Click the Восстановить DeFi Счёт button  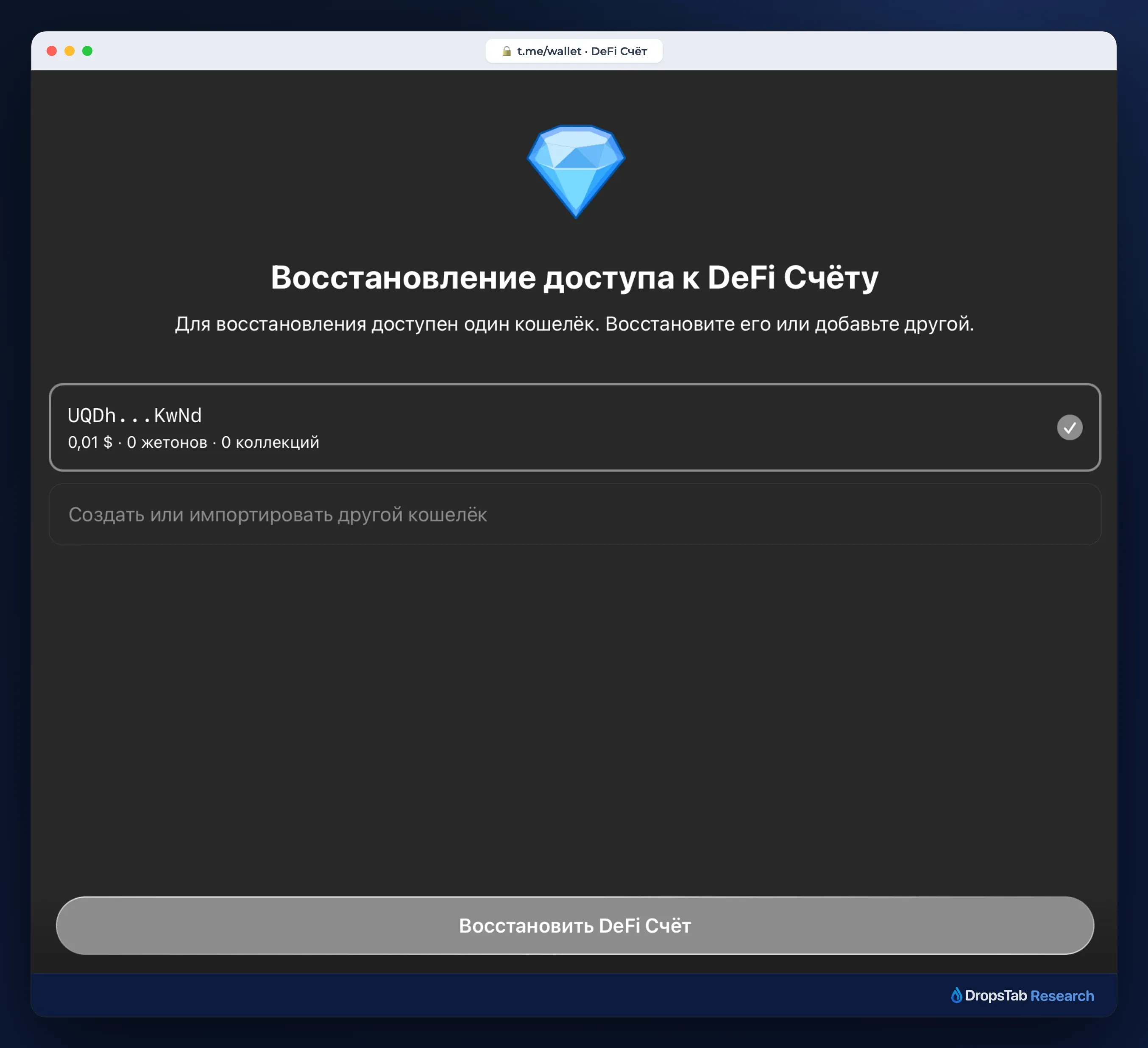[x=574, y=925]
